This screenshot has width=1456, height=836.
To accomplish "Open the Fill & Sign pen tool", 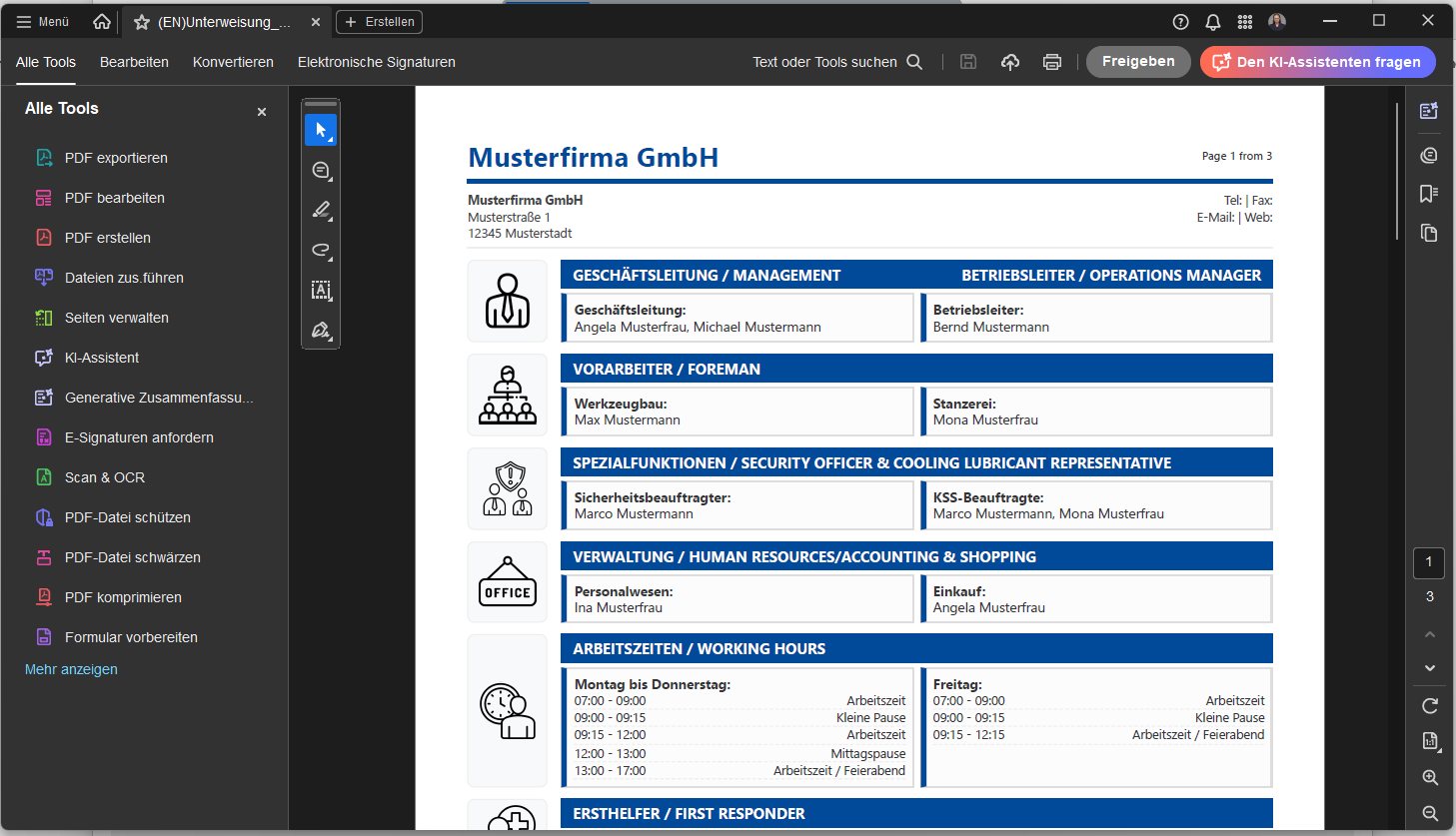I will [x=320, y=331].
